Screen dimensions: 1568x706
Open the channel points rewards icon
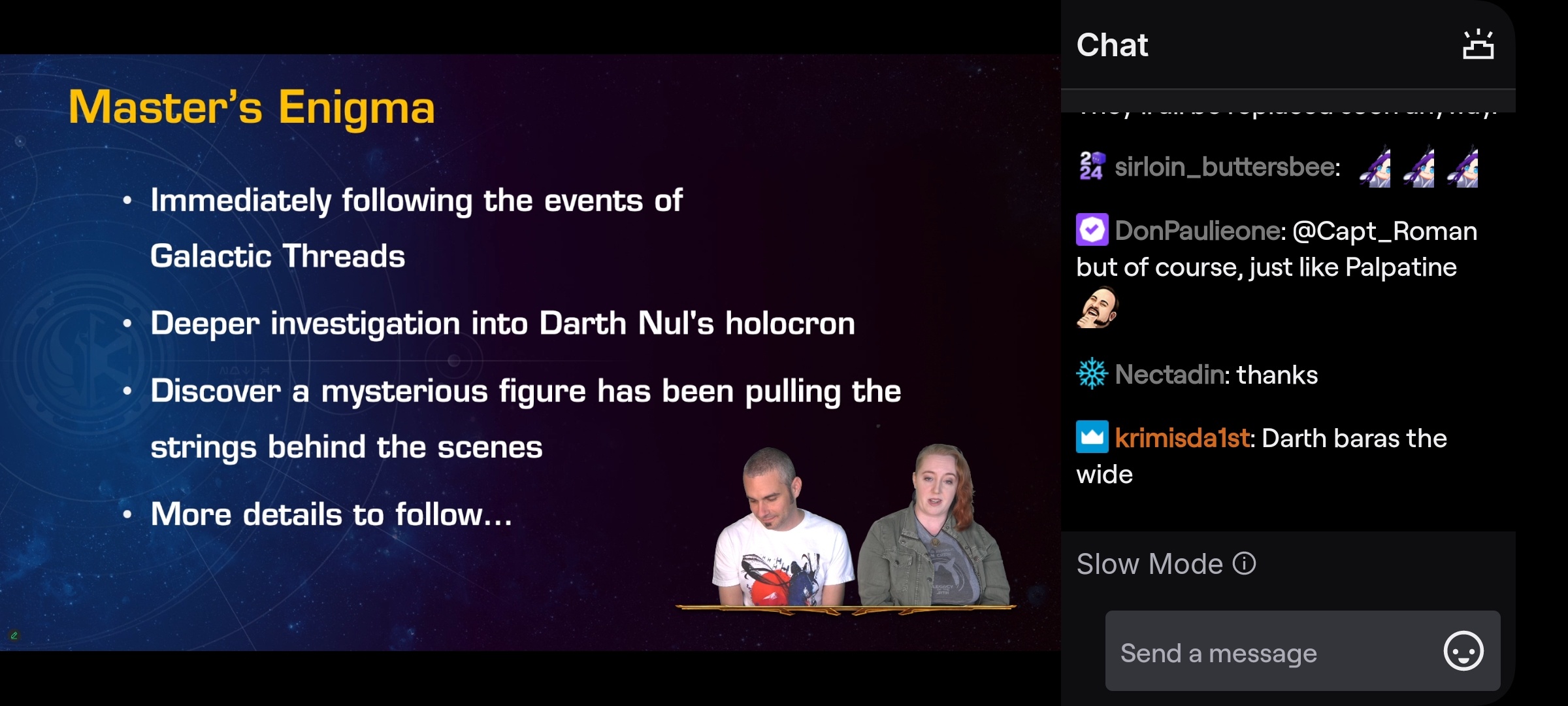tap(1478, 44)
